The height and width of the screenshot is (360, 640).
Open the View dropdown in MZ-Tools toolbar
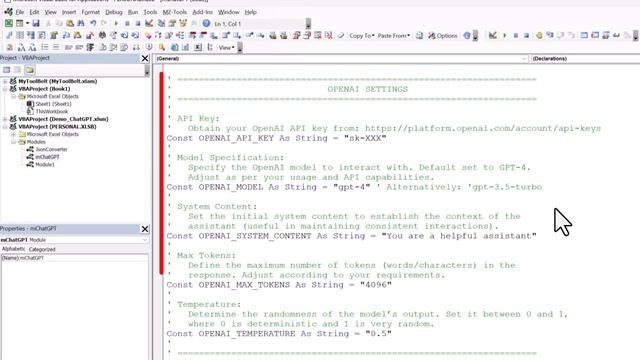227,47
